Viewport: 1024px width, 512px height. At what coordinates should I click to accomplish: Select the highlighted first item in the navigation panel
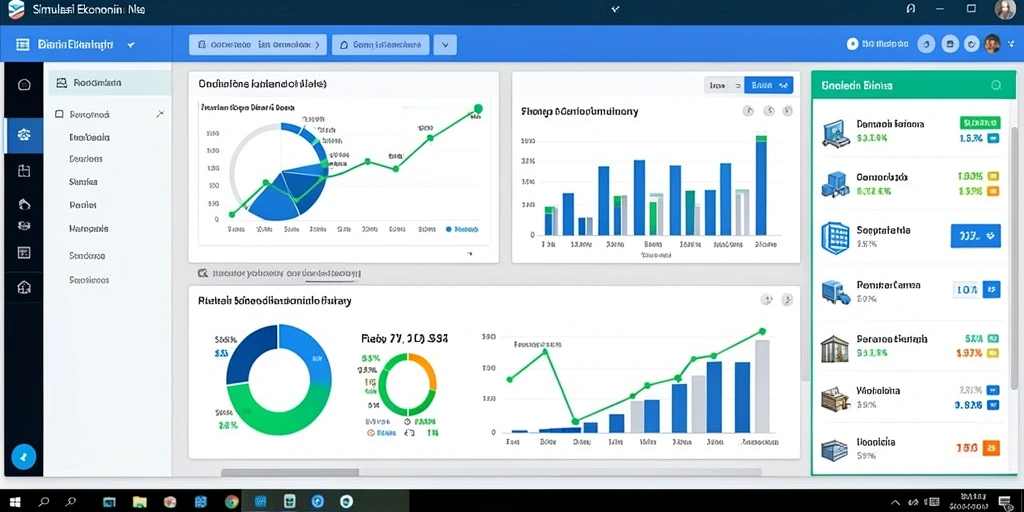pos(110,83)
